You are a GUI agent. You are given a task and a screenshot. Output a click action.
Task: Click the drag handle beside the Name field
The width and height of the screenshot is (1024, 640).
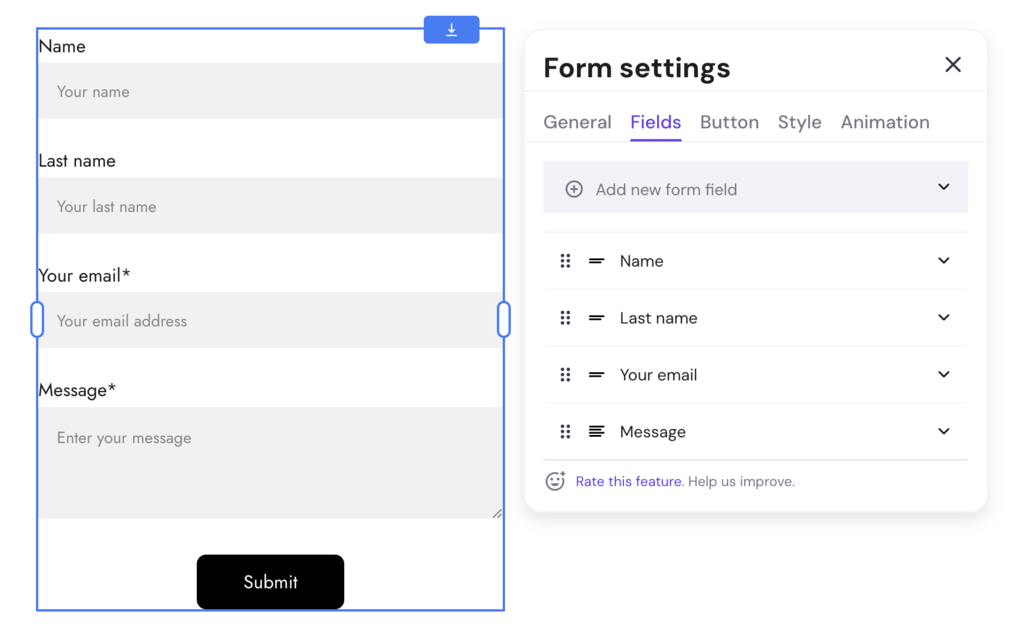point(565,260)
